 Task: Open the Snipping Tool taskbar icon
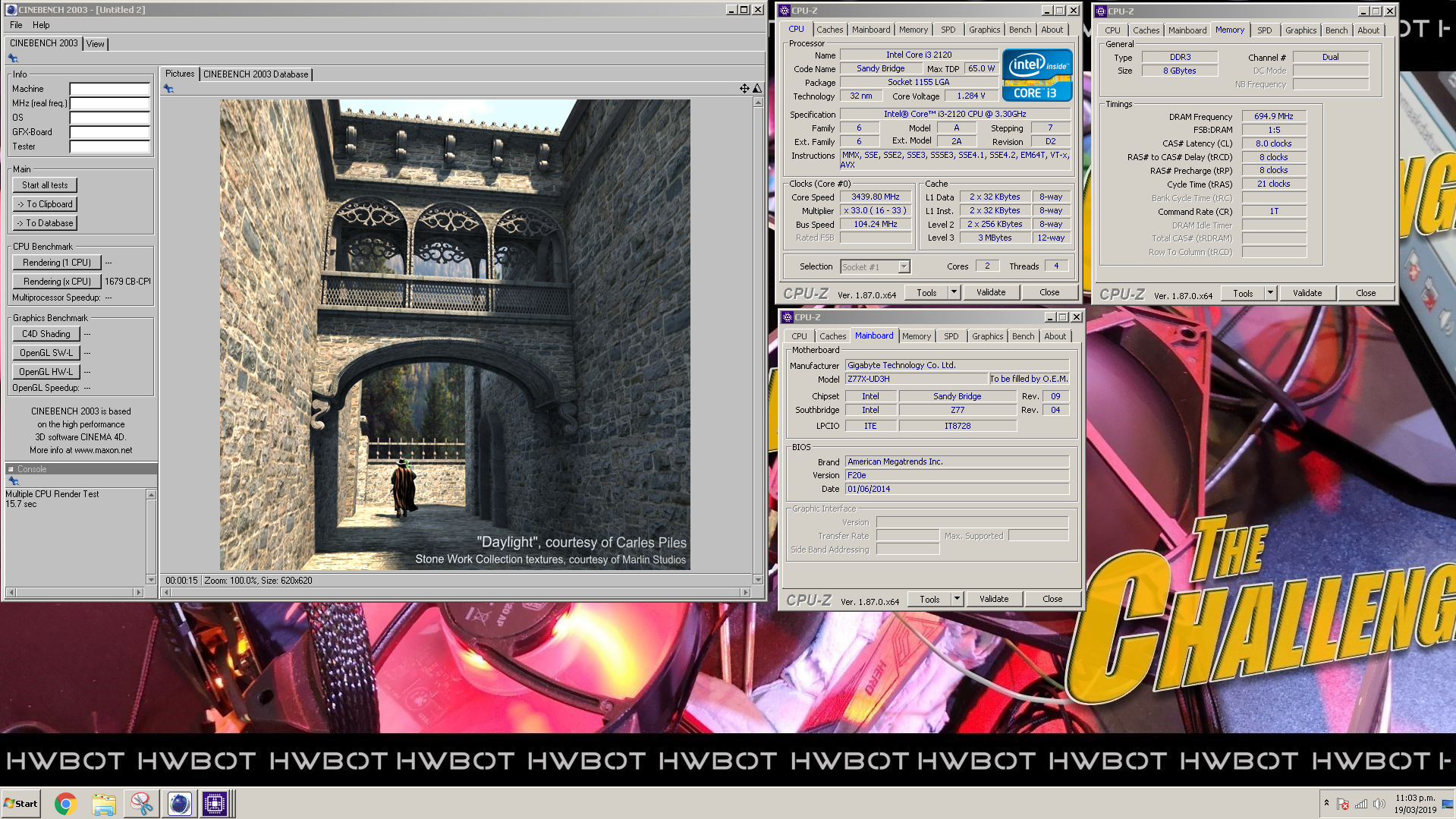click(x=142, y=804)
